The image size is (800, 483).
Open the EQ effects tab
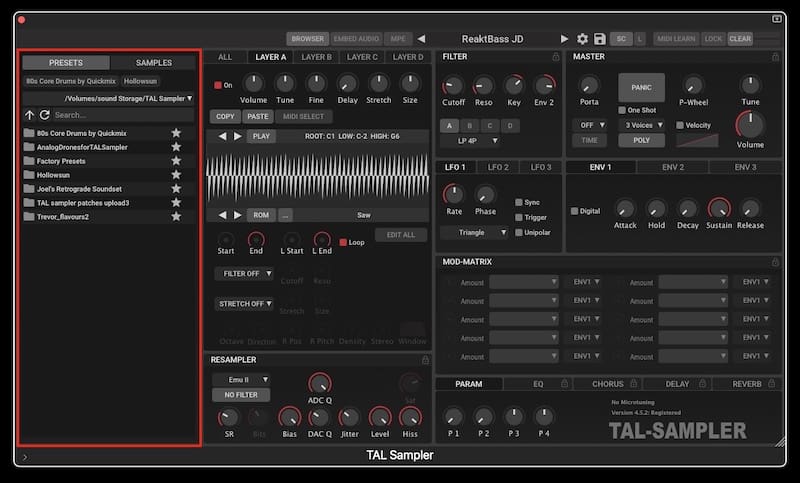[538, 384]
